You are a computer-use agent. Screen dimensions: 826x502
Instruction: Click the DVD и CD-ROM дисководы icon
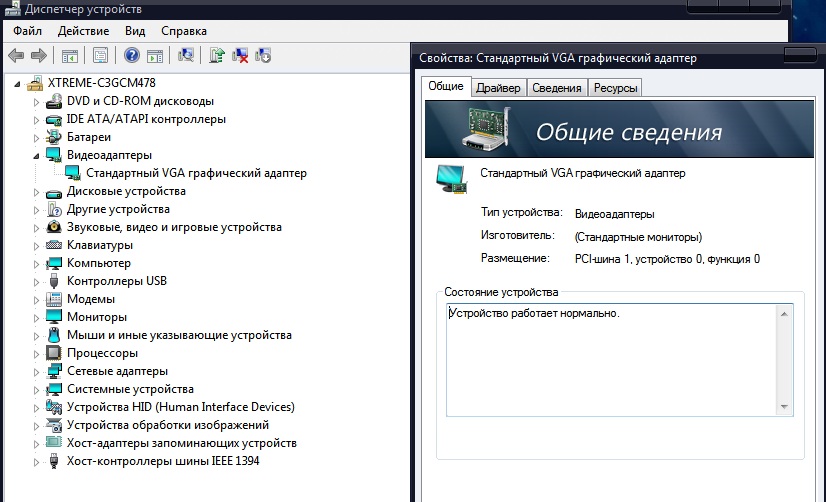[54, 101]
